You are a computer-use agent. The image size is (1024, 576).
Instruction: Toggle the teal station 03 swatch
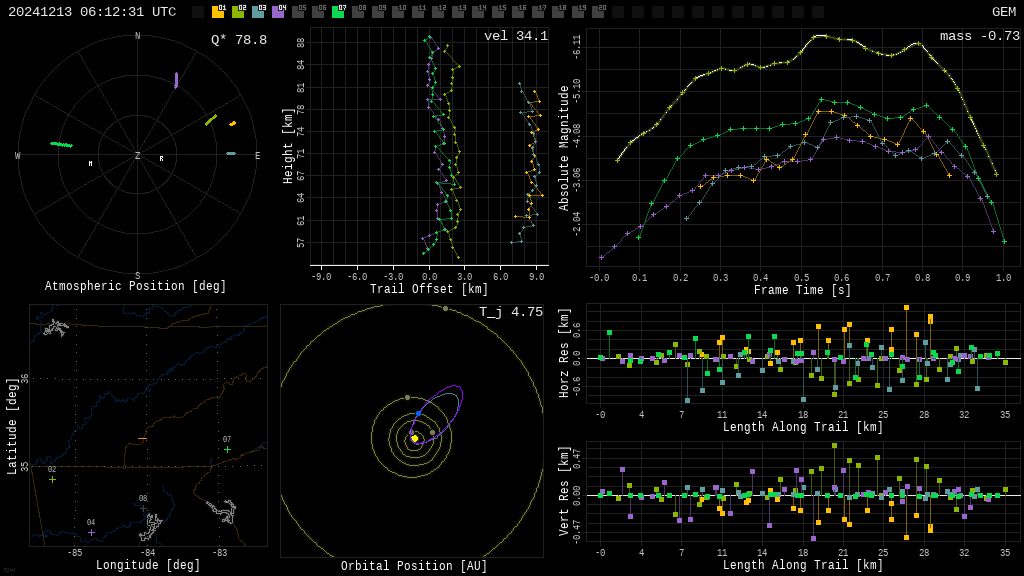(258, 12)
